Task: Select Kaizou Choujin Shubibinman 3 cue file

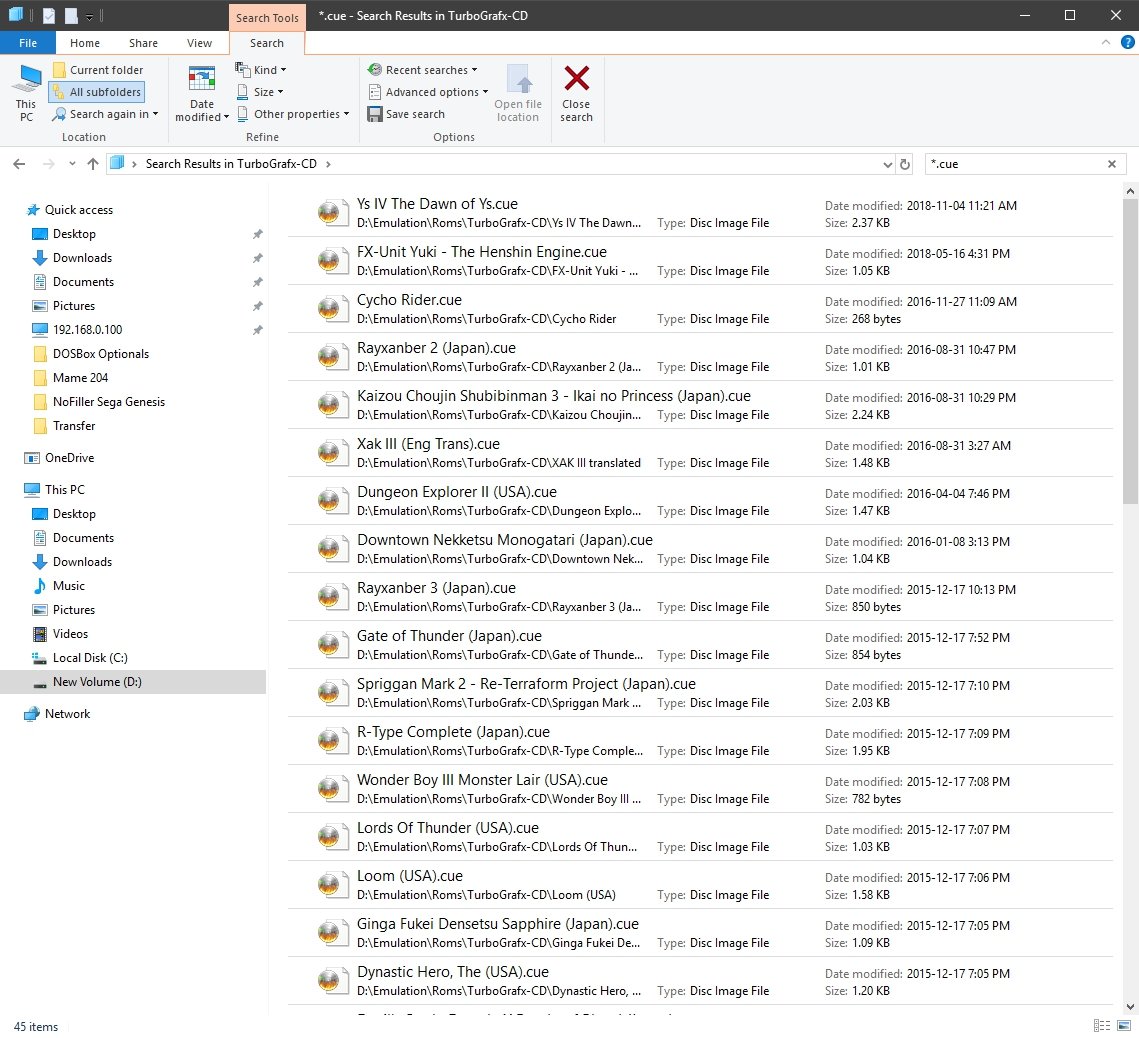Action: point(700,405)
